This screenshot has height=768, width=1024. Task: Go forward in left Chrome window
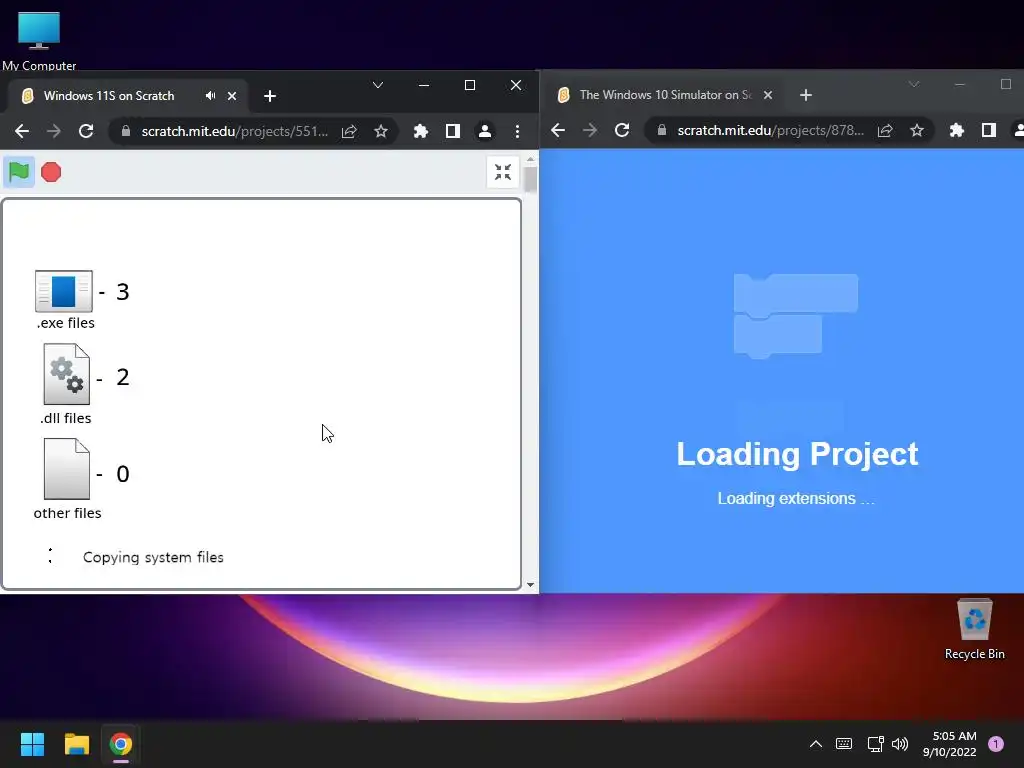click(54, 131)
